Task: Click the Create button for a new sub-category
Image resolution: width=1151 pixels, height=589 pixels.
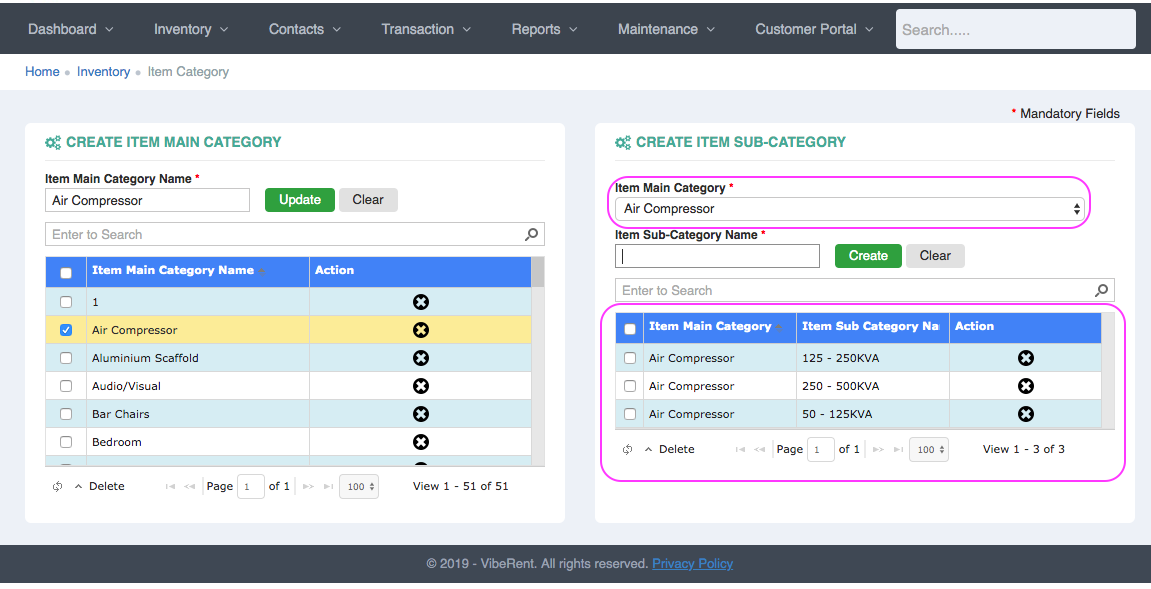Action: pos(867,255)
